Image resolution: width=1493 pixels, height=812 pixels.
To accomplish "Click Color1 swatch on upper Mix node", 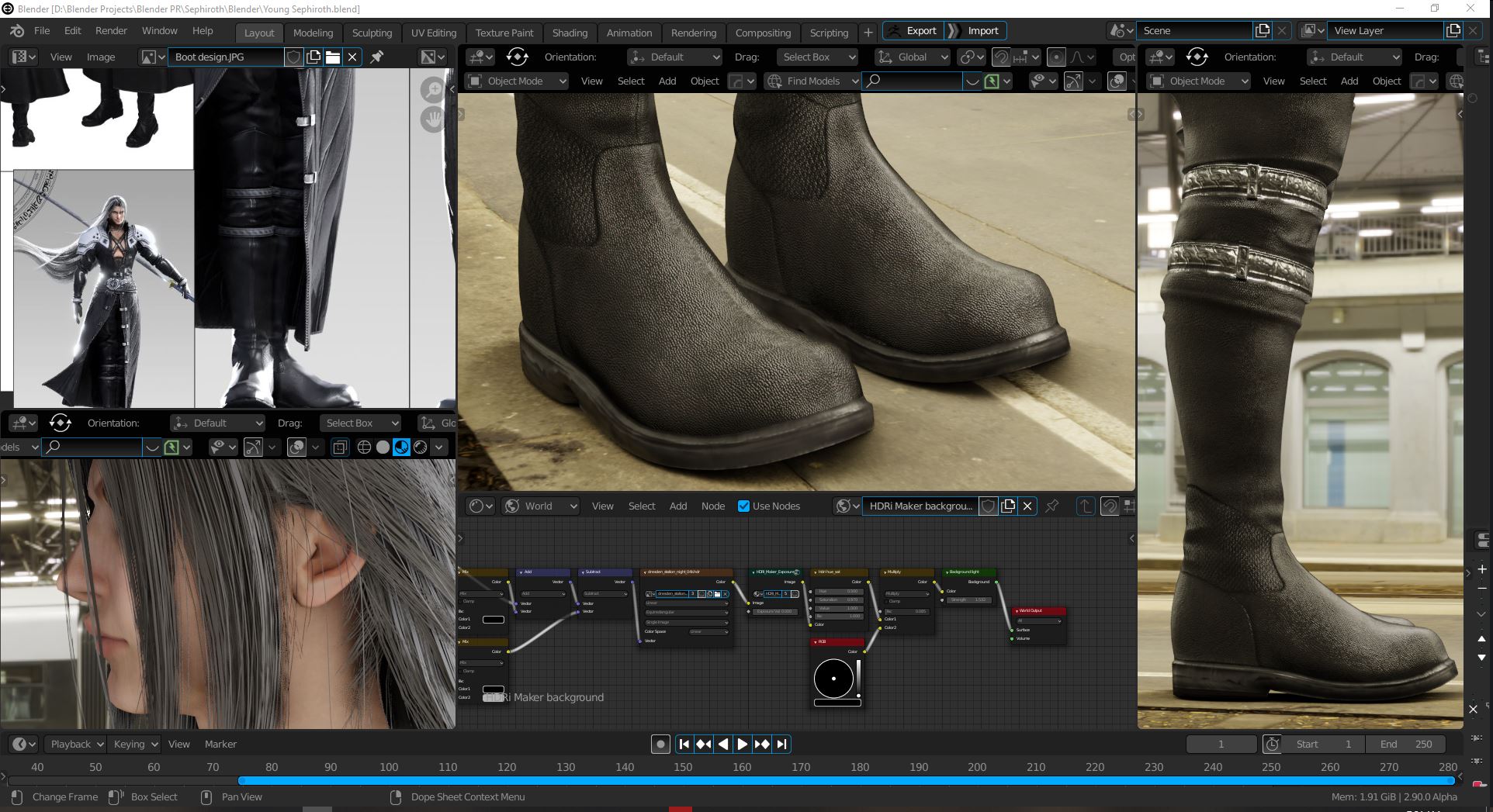I will [x=494, y=619].
